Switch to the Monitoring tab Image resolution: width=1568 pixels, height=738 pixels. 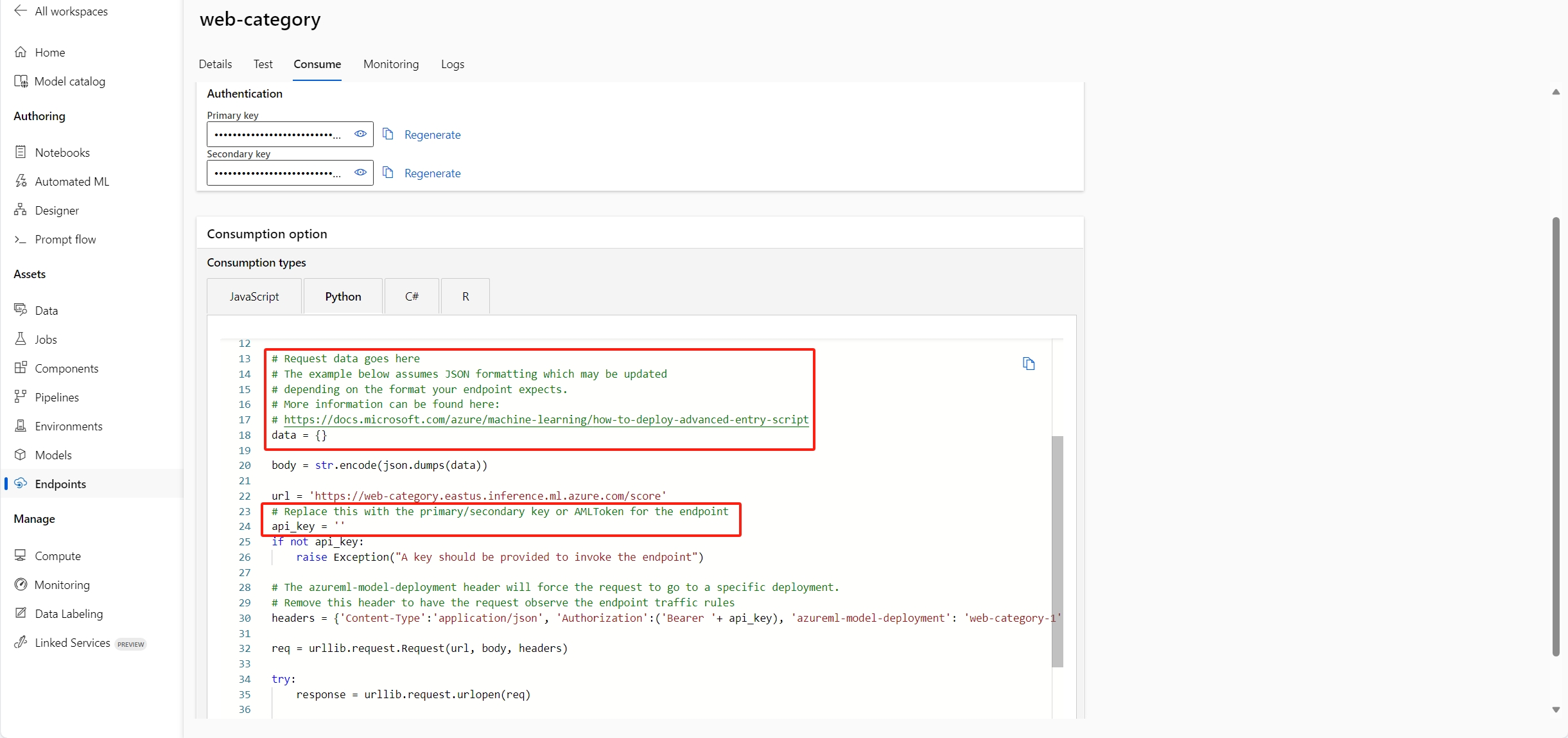coord(390,64)
